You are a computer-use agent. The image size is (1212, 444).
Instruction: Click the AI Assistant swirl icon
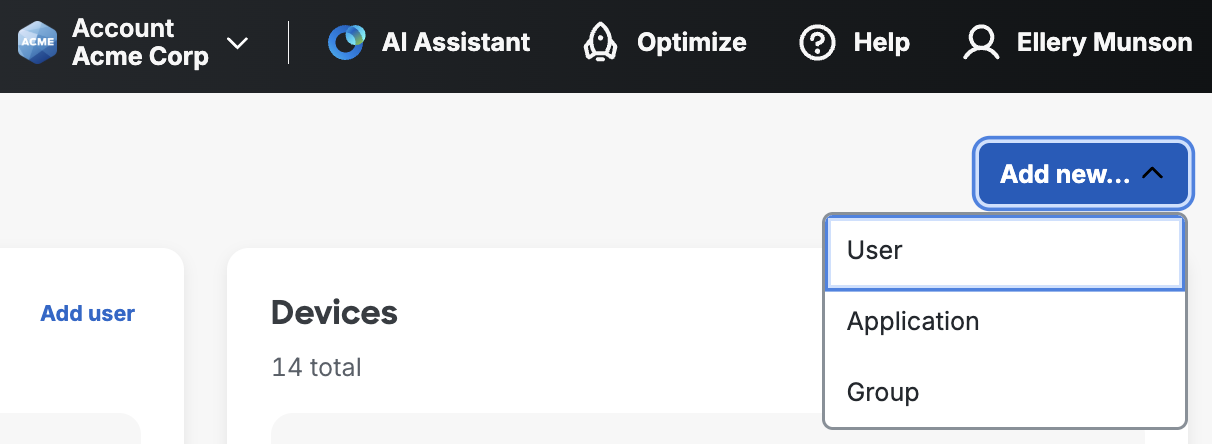click(347, 42)
